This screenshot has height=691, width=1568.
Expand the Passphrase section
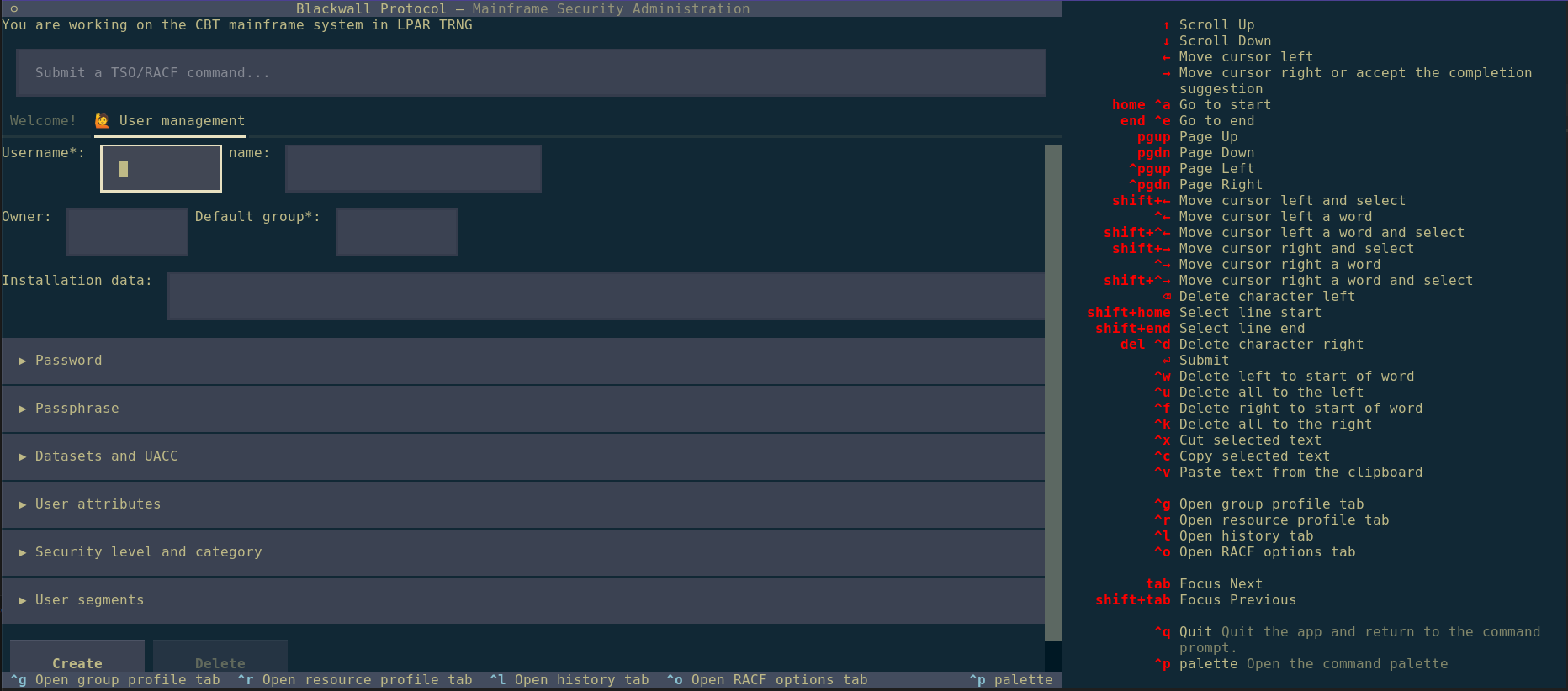pos(522,409)
